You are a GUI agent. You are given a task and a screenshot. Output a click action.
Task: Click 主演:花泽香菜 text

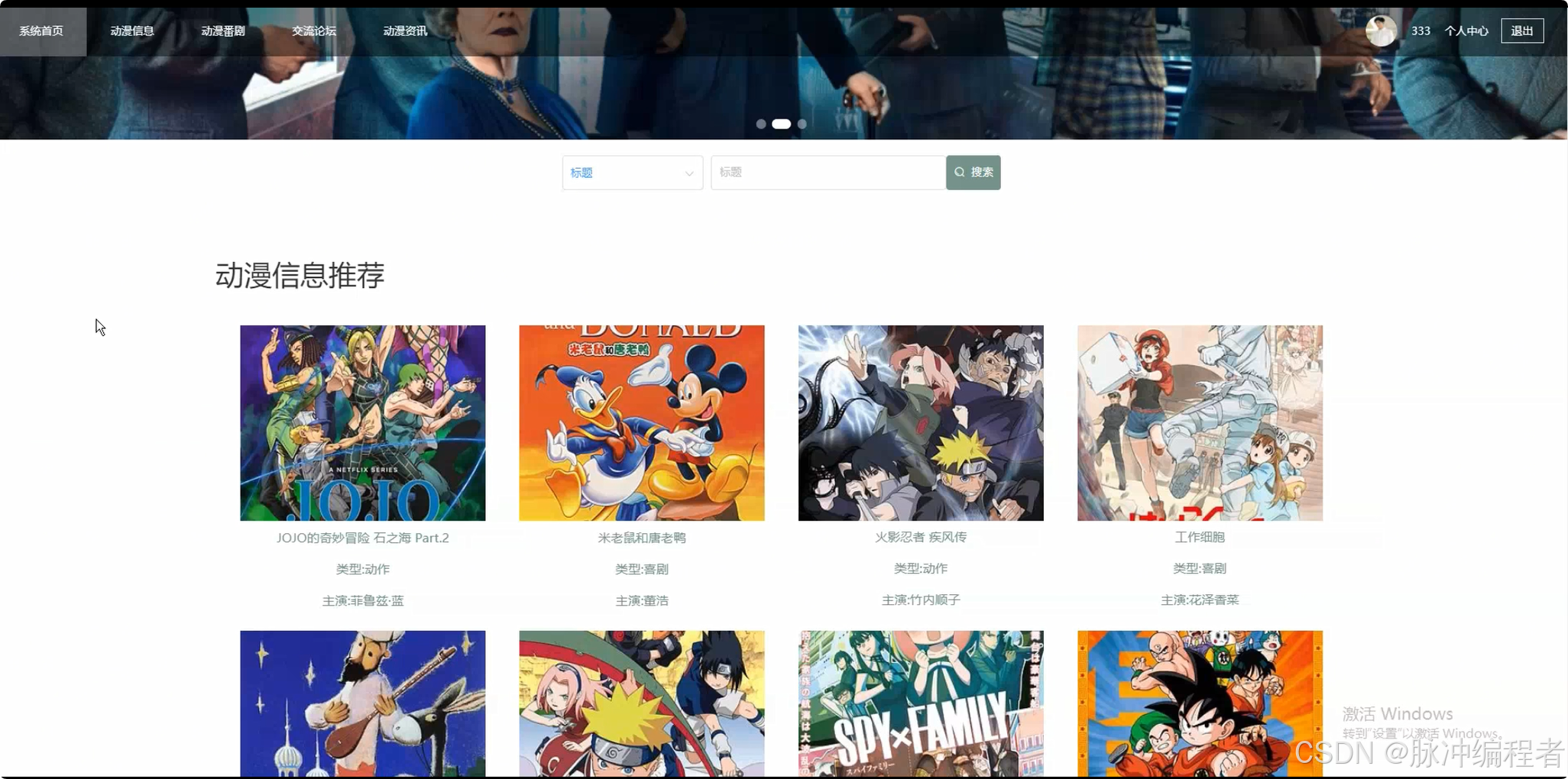point(1200,600)
